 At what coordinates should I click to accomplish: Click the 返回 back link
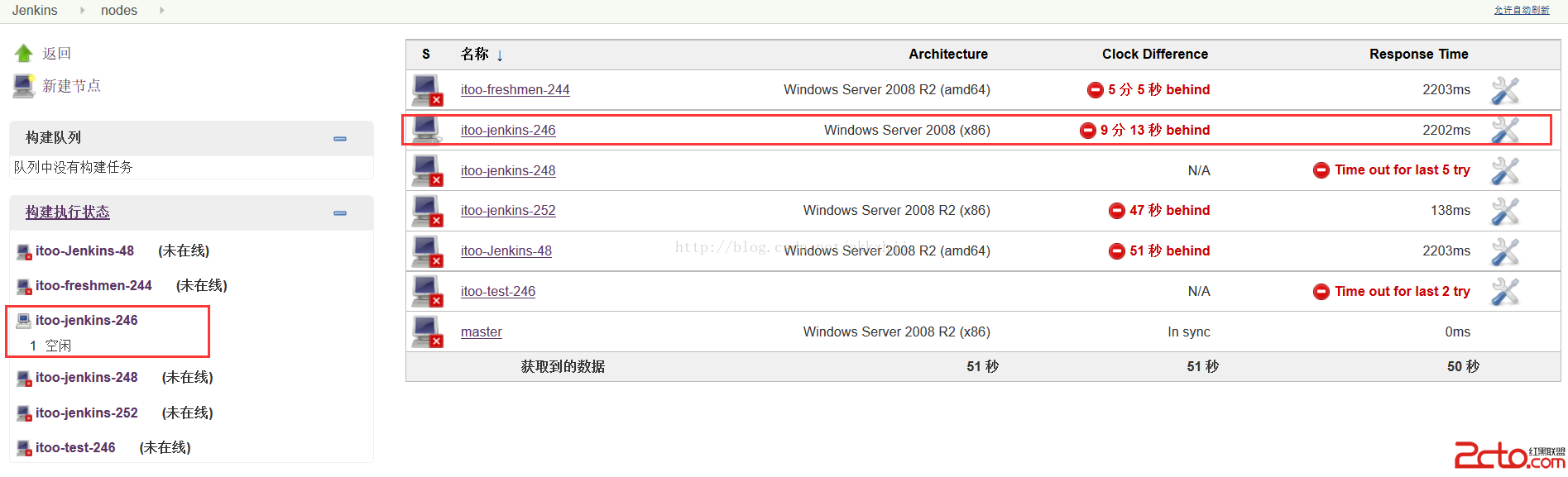click(57, 53)
